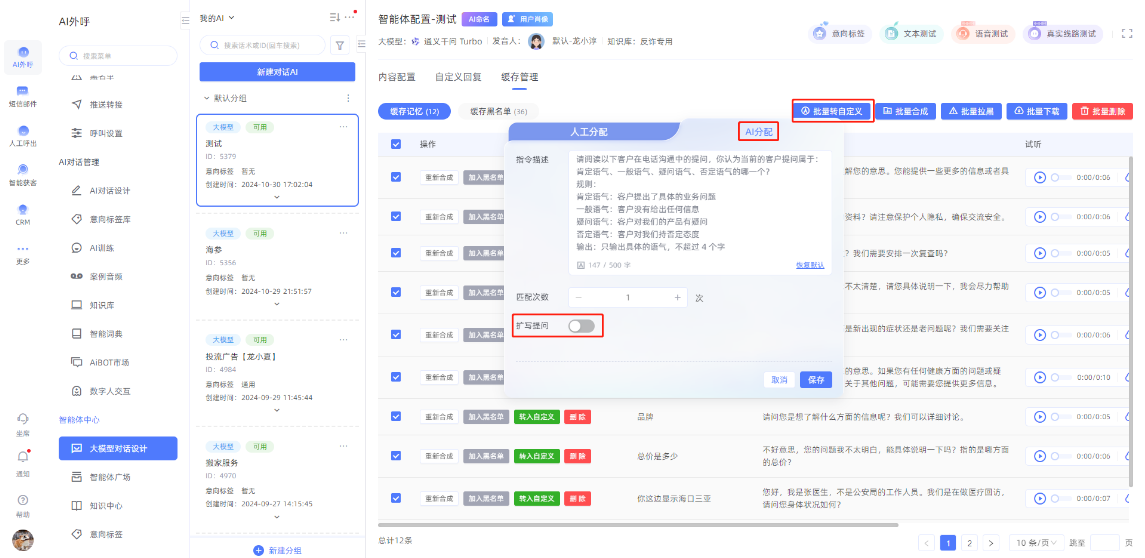Click the fullscreen icon at top right
Image resolution: width=1145 pixels, height=558 pixels.
[1127, 33]
